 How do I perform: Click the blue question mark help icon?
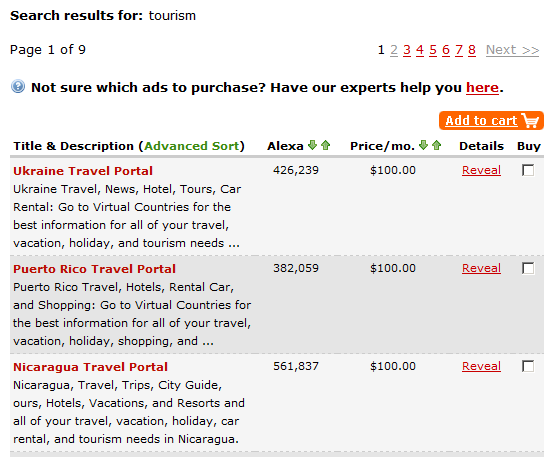(18, 86)
